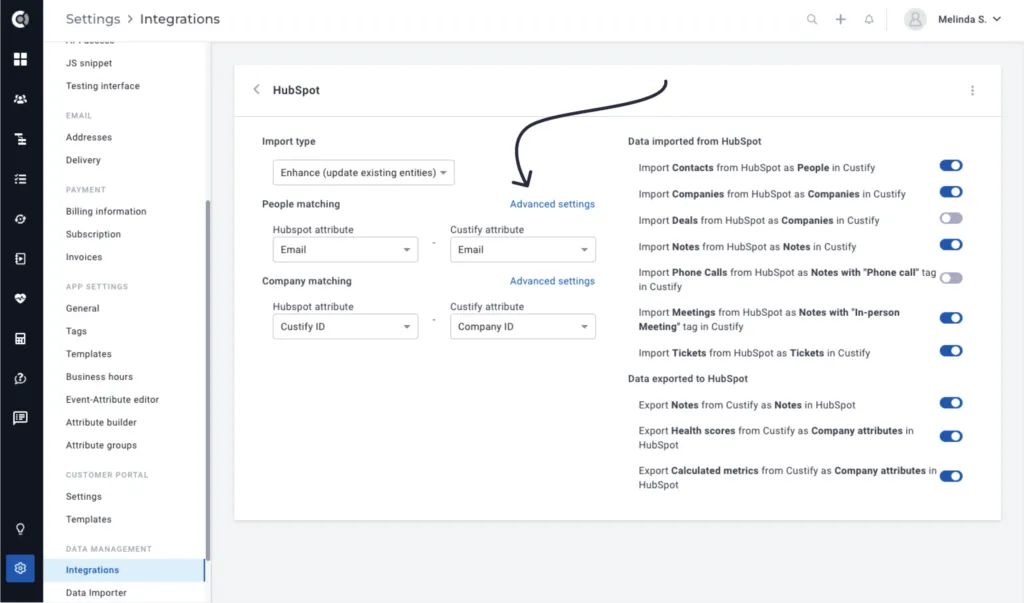Open the settings gear icon in left rail
Viewport: 1024px width, 603px height.
(x=20, y=568)
